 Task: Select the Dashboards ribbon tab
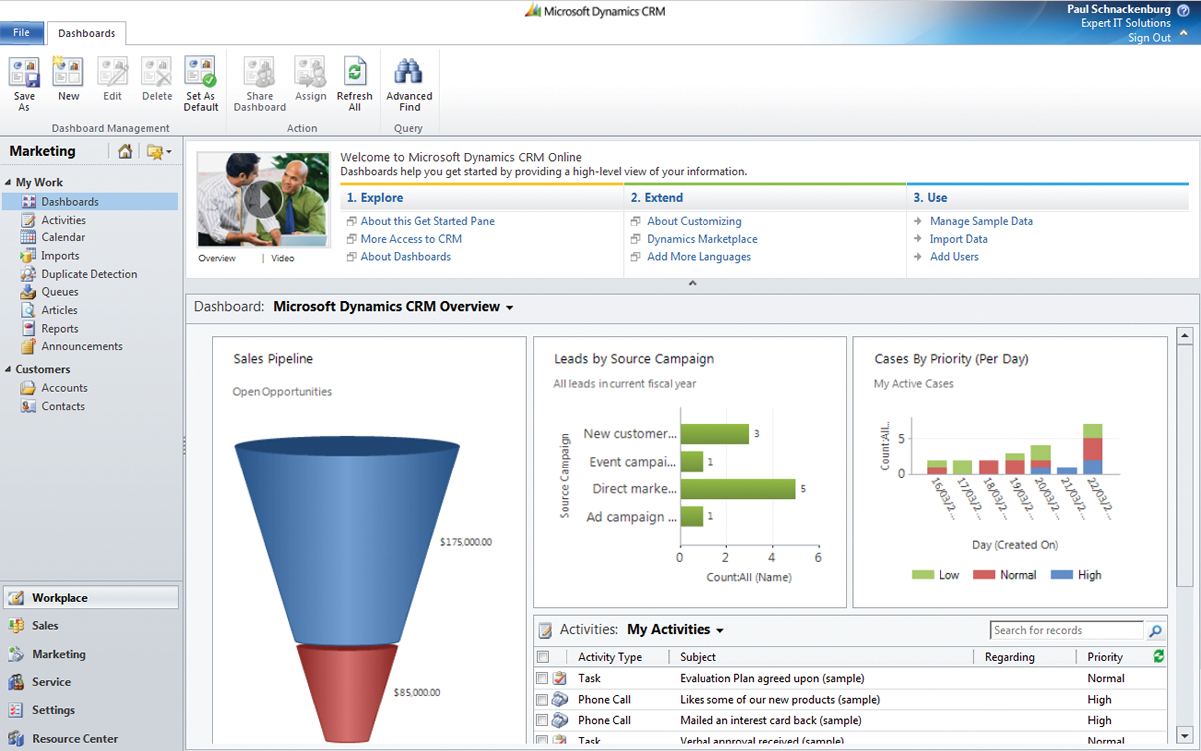click(x=87, y=33)
